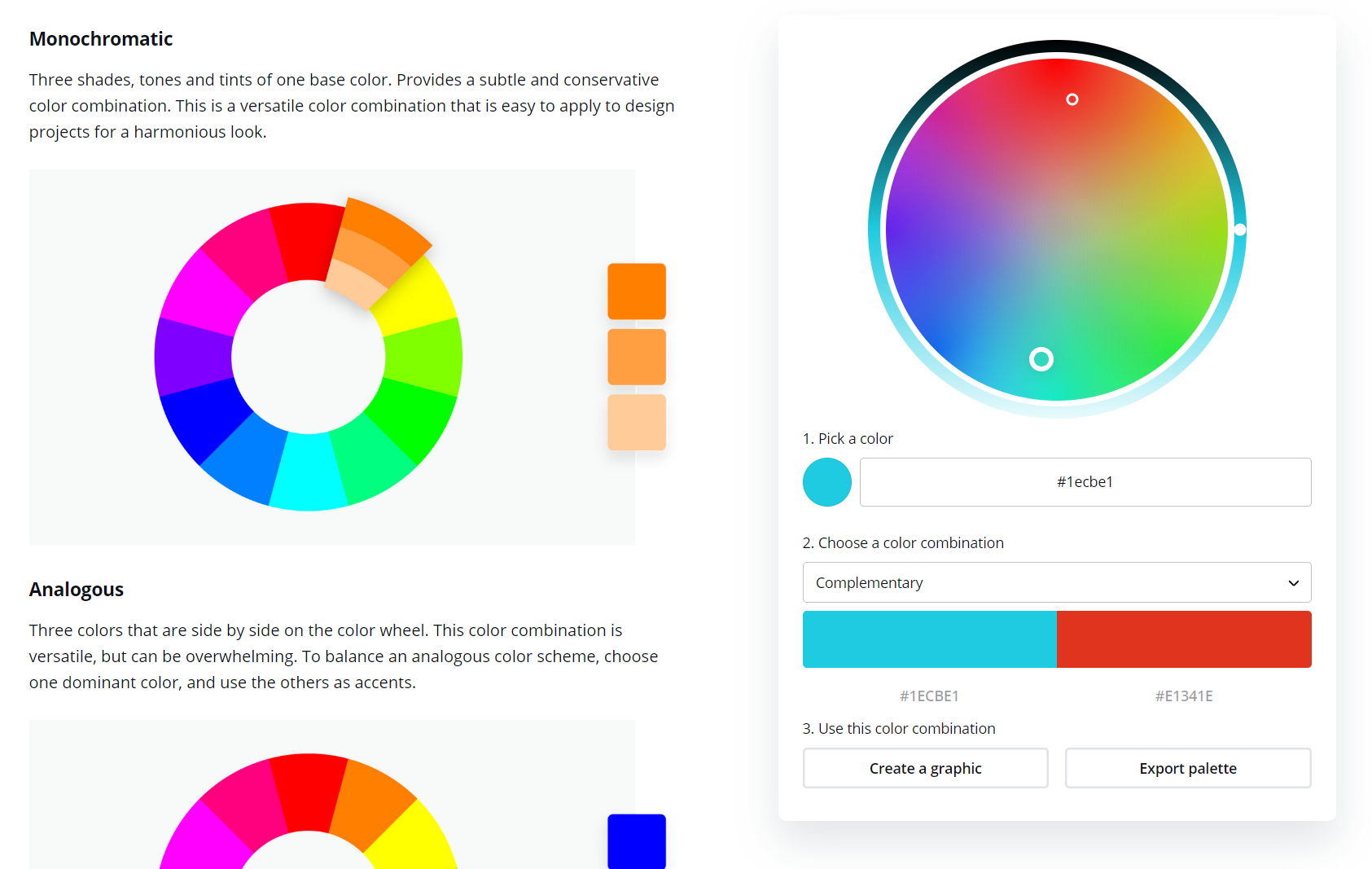
Task: Click the dropdown chevron arrow in combination selector
Action: pyautogui.click(x=1293, y=583)
